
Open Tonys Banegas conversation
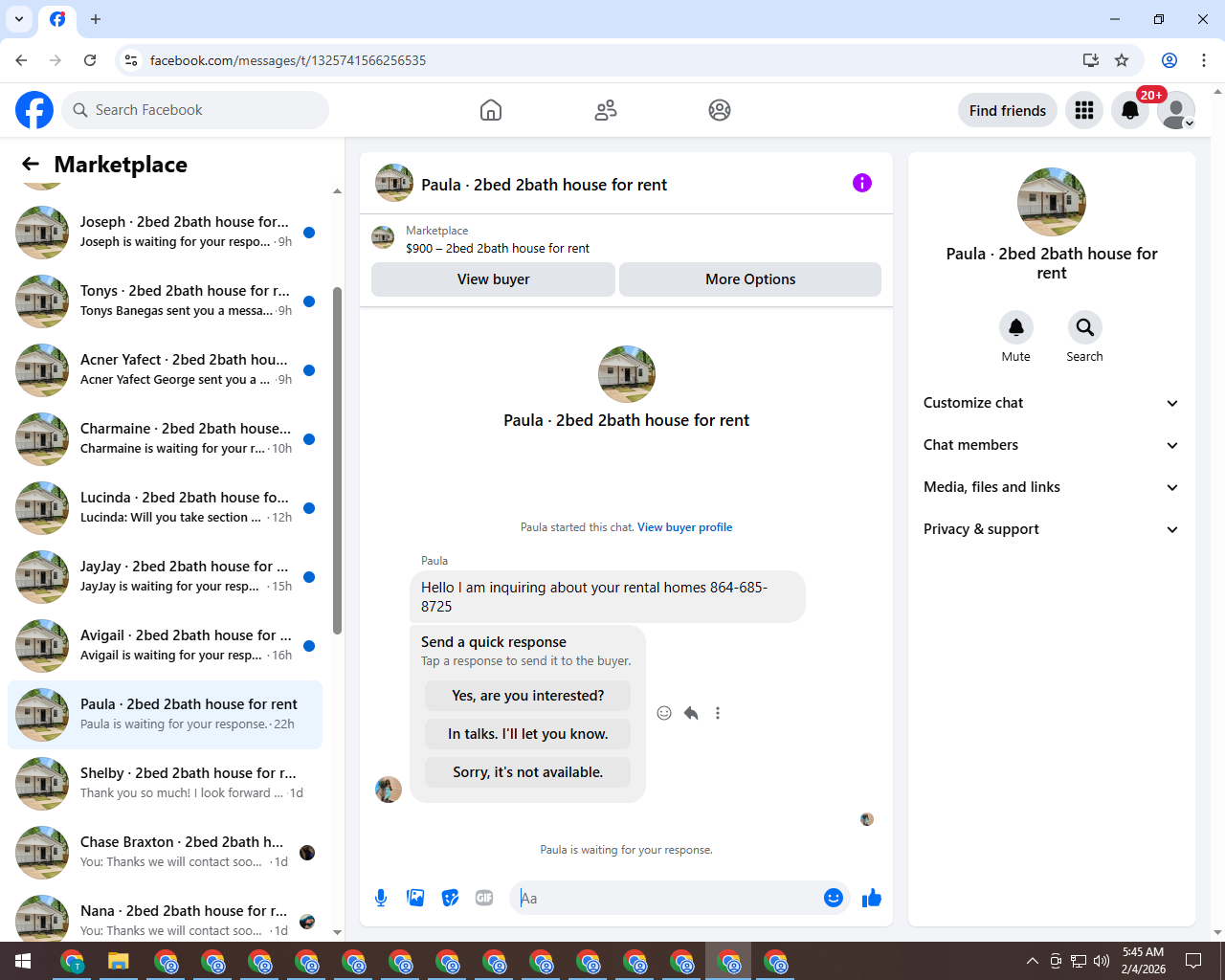pos(165,301)
